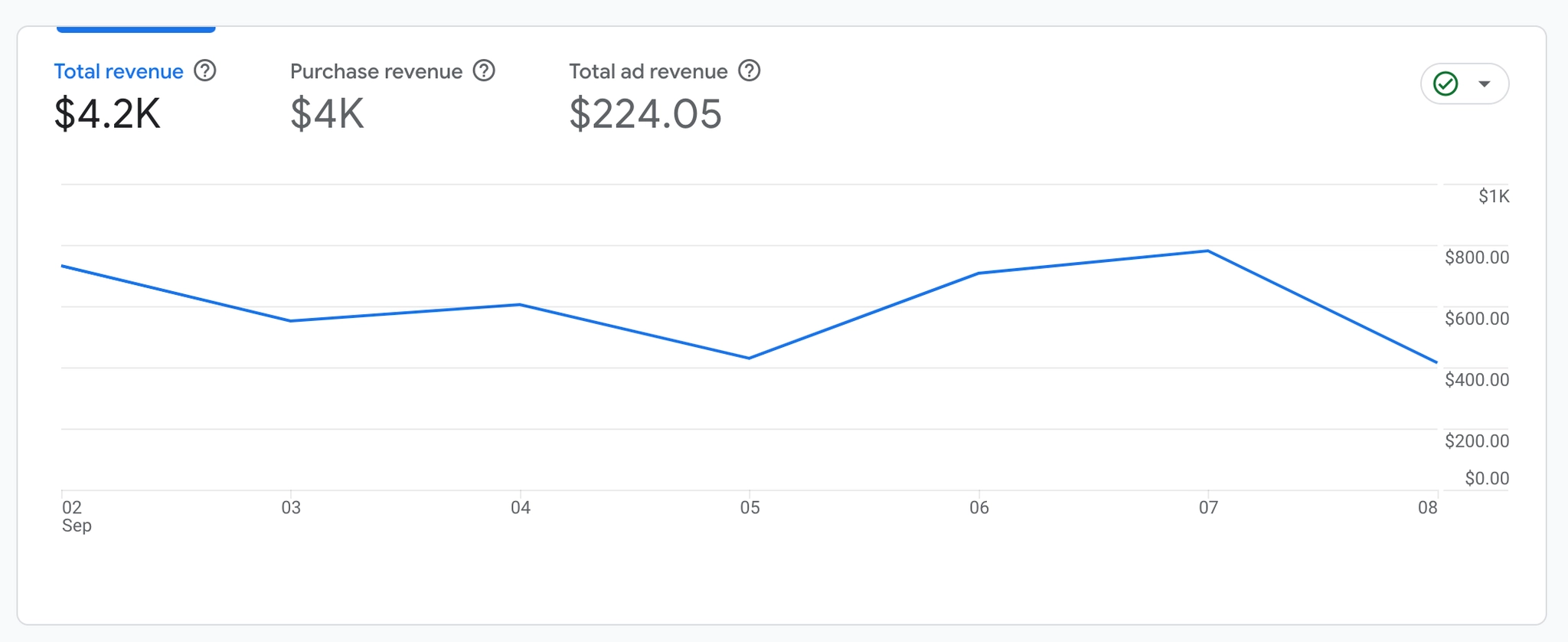
Task: Expand the dropdown arrow beside green checkmark
Action: point(1485,84)
